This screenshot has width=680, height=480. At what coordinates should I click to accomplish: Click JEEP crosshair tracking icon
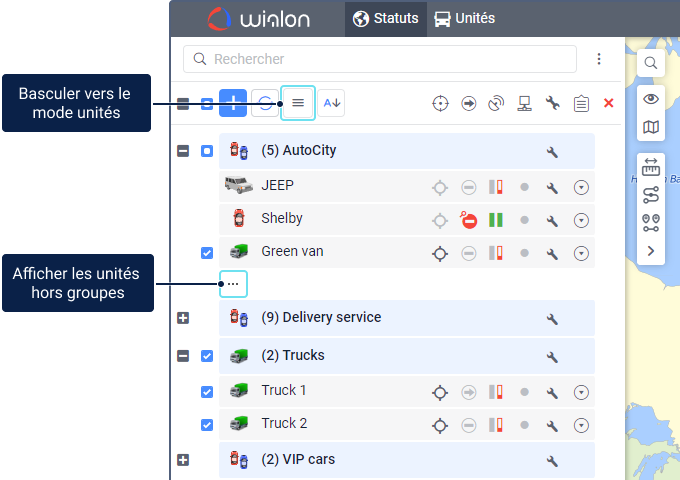click(440, 188)
